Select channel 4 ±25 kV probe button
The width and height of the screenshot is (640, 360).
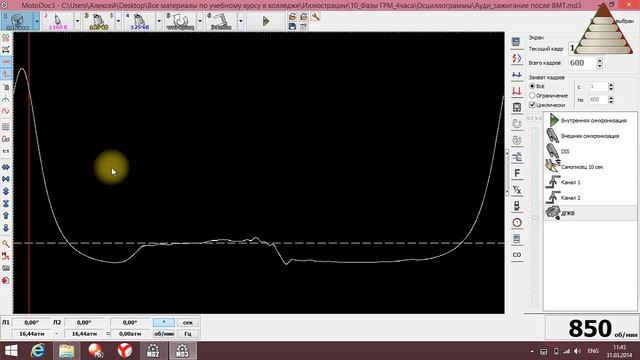[x=140, y=21]
